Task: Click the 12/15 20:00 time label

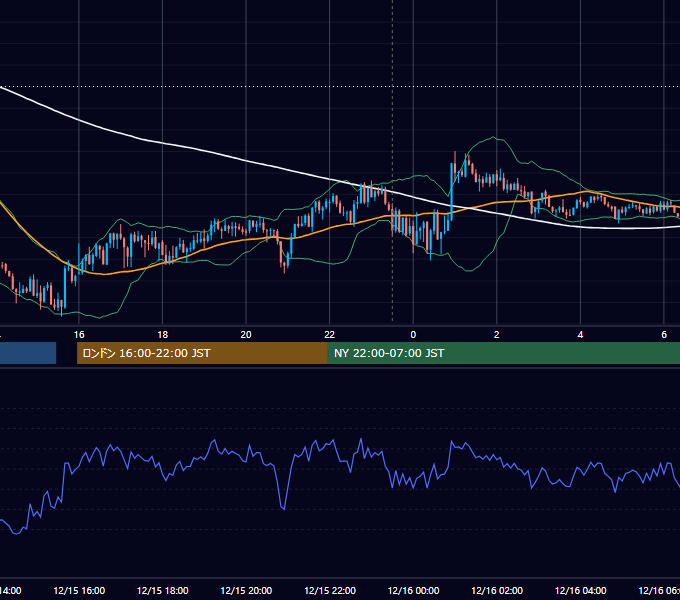Action: 246,591
